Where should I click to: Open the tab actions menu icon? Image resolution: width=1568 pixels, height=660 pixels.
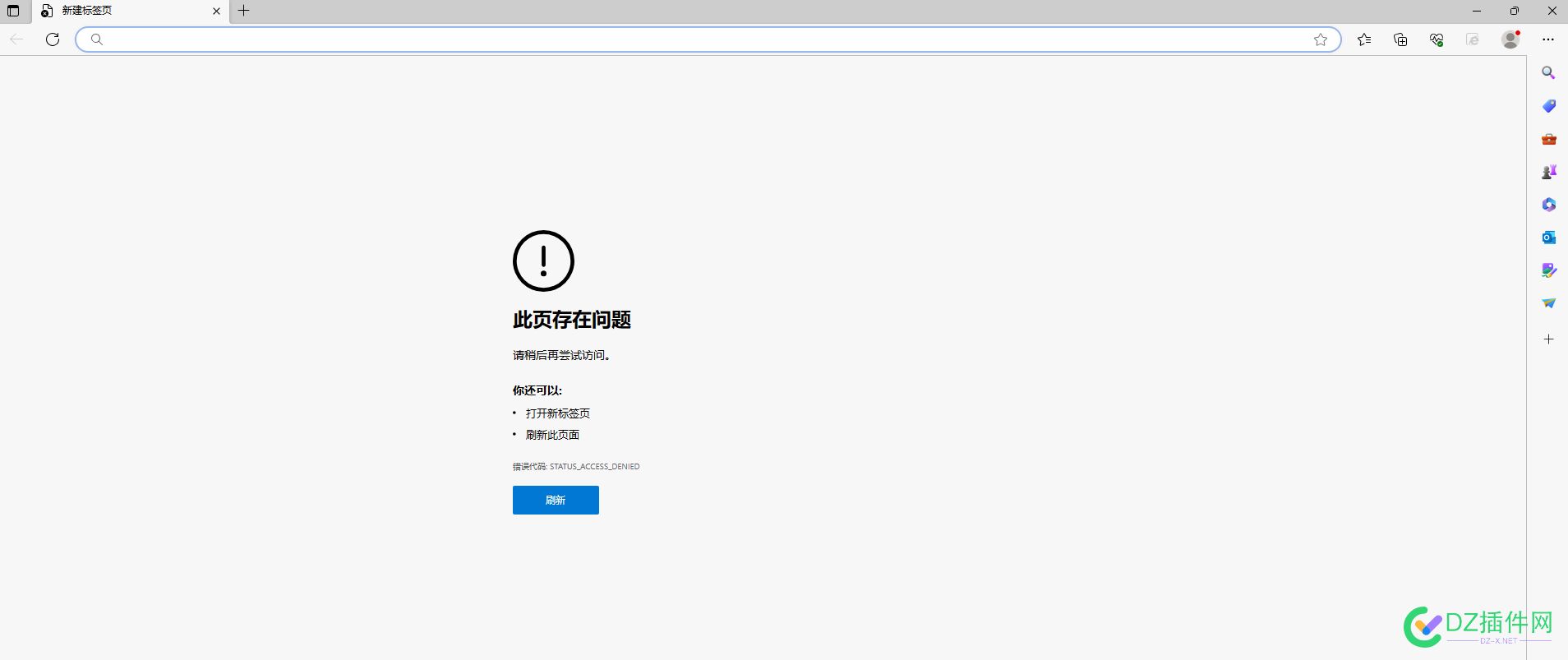(13, 11)
